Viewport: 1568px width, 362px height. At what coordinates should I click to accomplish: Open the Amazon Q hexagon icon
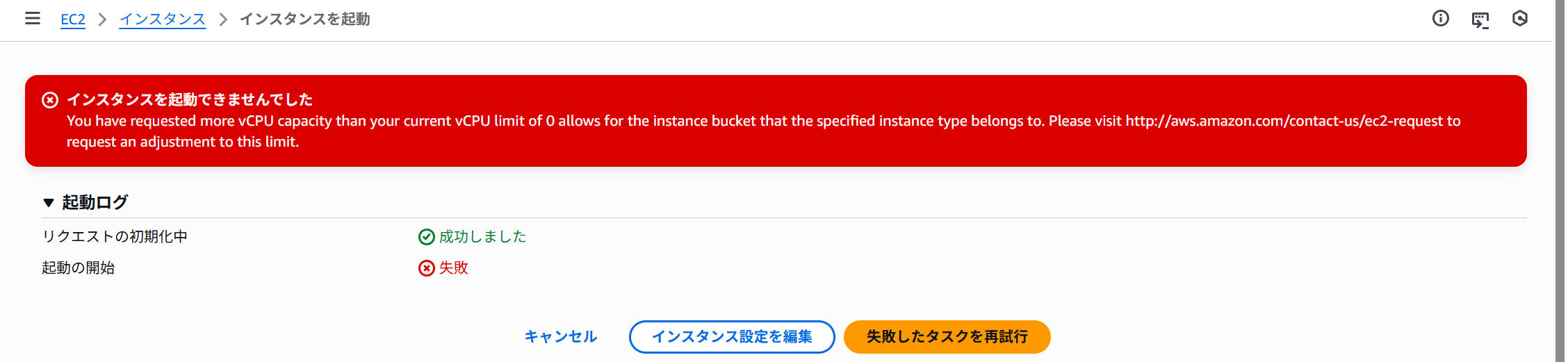[1520, 19]
